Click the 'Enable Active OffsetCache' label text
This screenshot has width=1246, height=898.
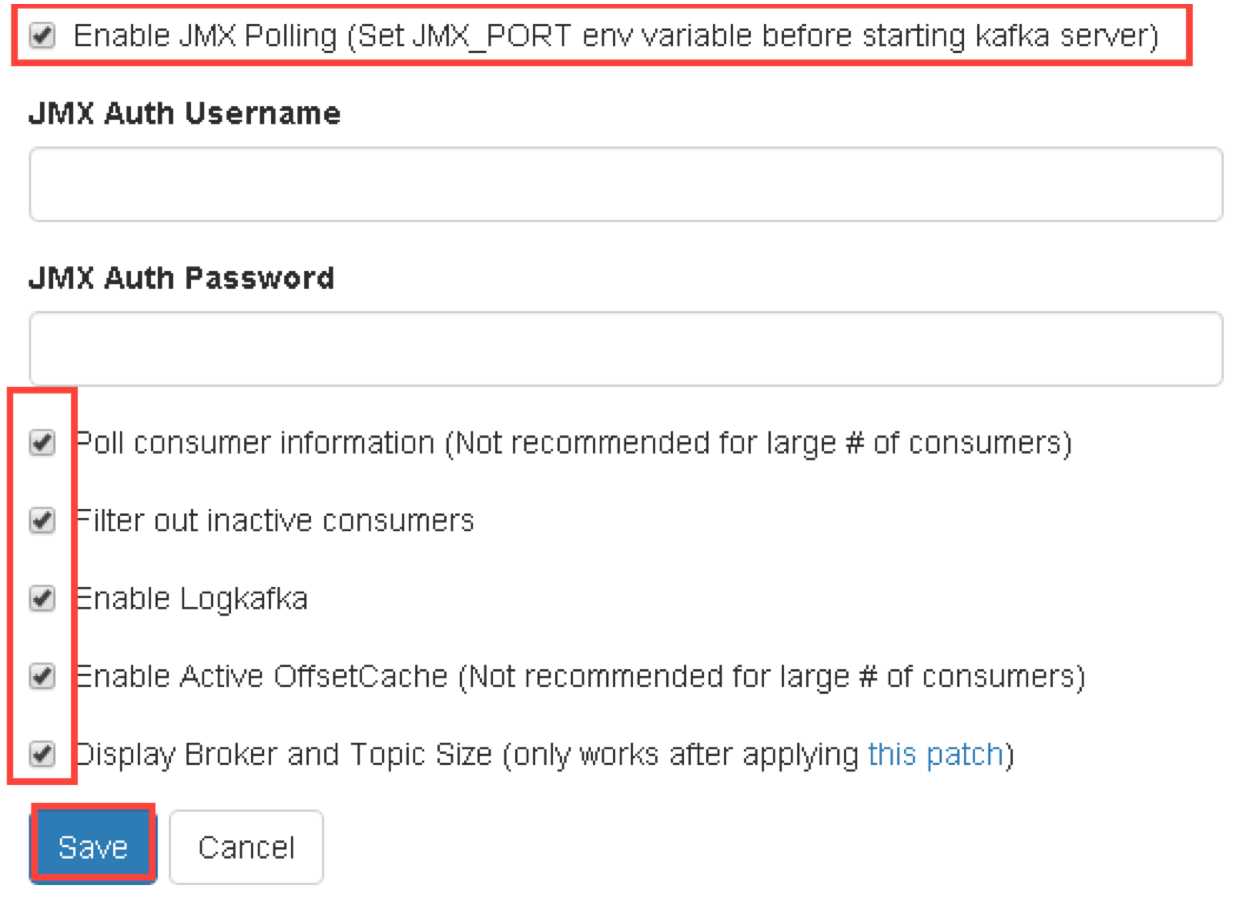[x=261, y=677]
